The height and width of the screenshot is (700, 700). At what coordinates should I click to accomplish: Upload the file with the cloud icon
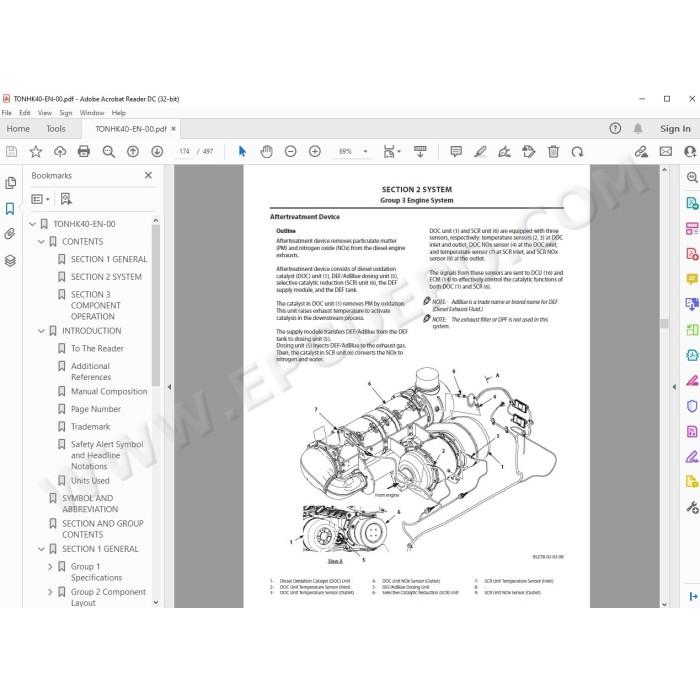coord(60,152)
